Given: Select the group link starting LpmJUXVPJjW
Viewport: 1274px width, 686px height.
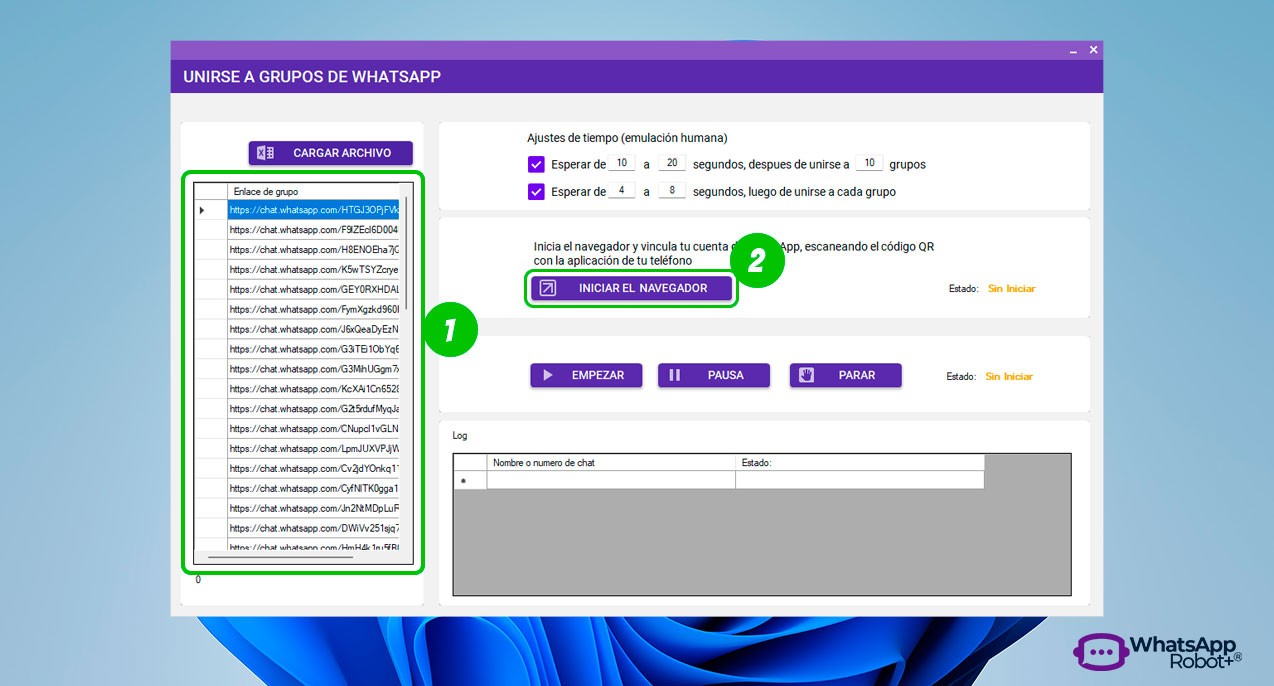Looking at the screenshot, I should click(313, 449).
